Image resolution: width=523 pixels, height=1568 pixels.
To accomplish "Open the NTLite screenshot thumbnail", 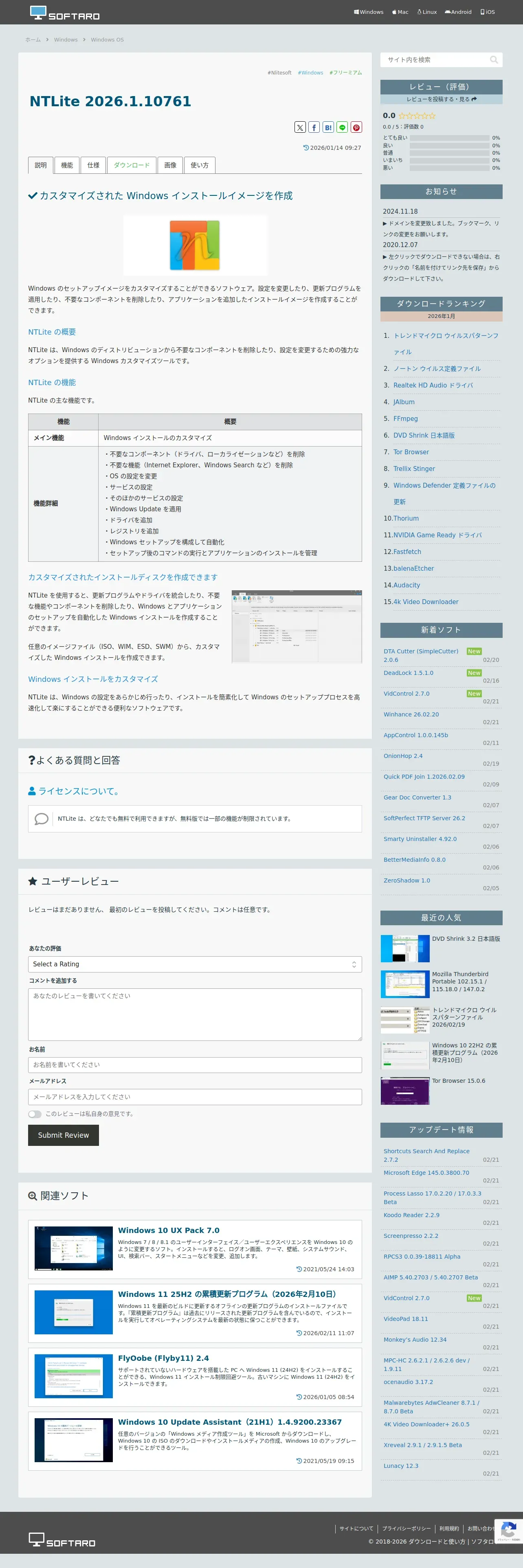I will (297, 626).
